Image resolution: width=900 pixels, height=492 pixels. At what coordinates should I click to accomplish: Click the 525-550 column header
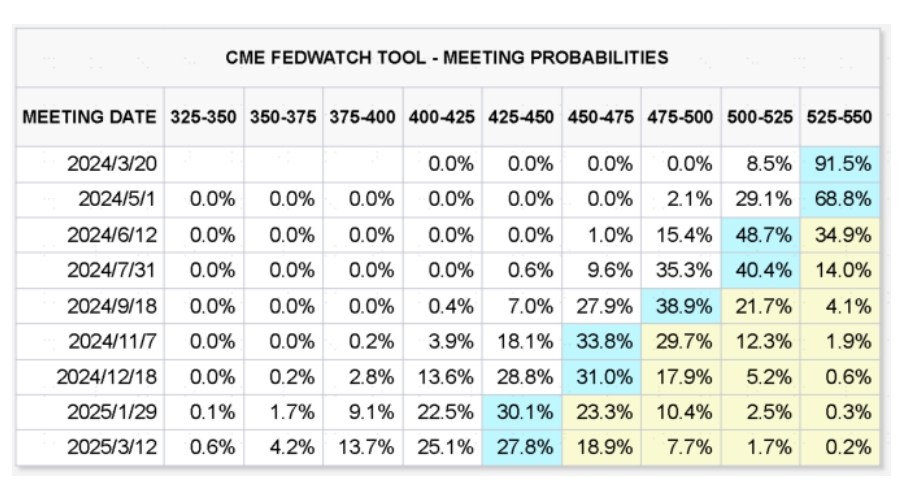click(x=841, y=117)
